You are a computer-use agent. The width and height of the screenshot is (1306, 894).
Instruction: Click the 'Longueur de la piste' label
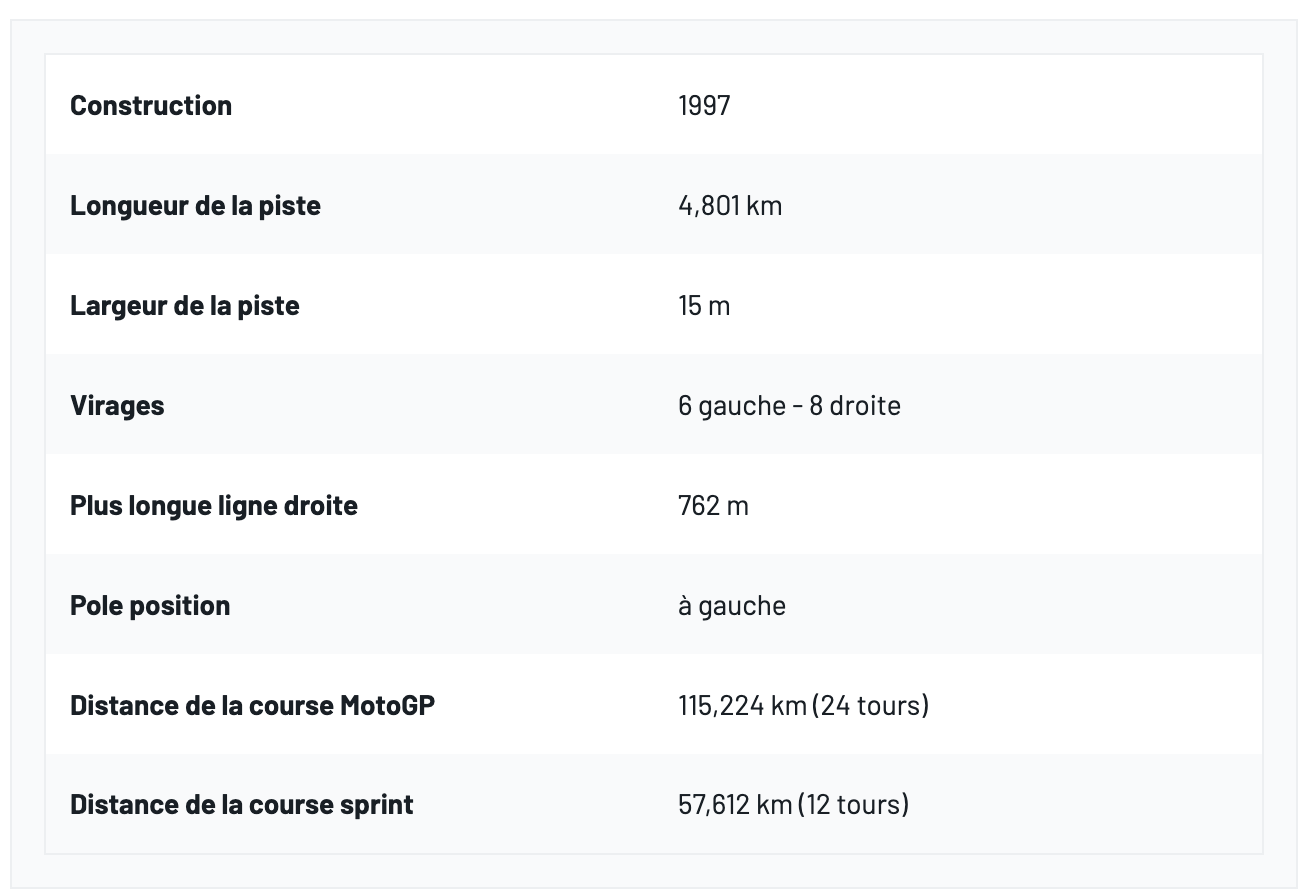(195, 205)
